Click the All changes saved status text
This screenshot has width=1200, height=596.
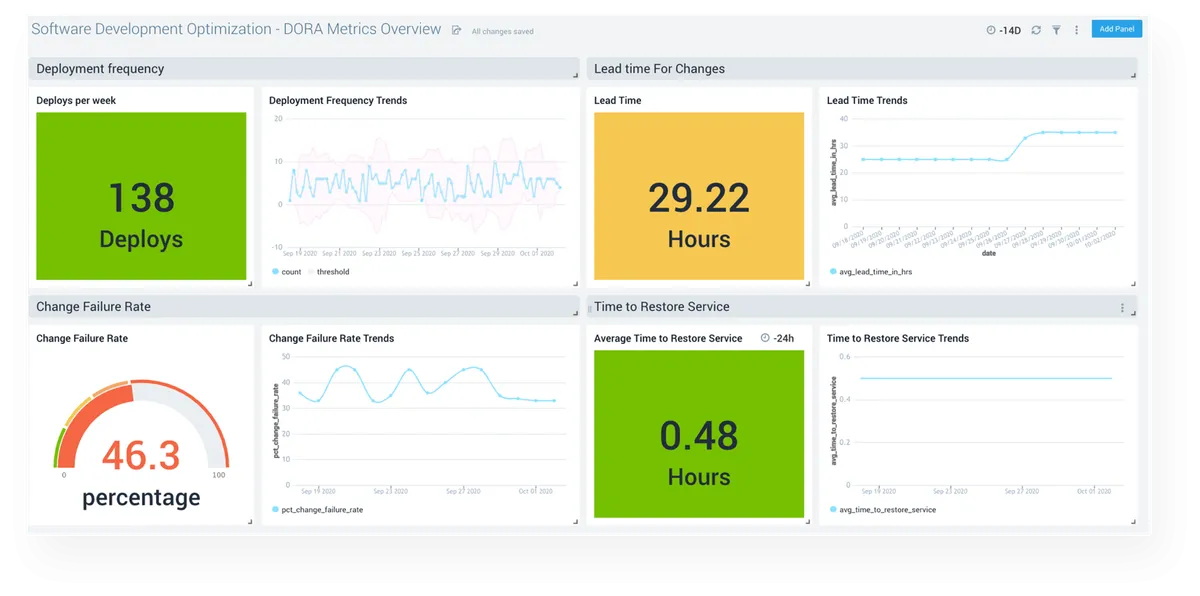(x=502, y=31)
